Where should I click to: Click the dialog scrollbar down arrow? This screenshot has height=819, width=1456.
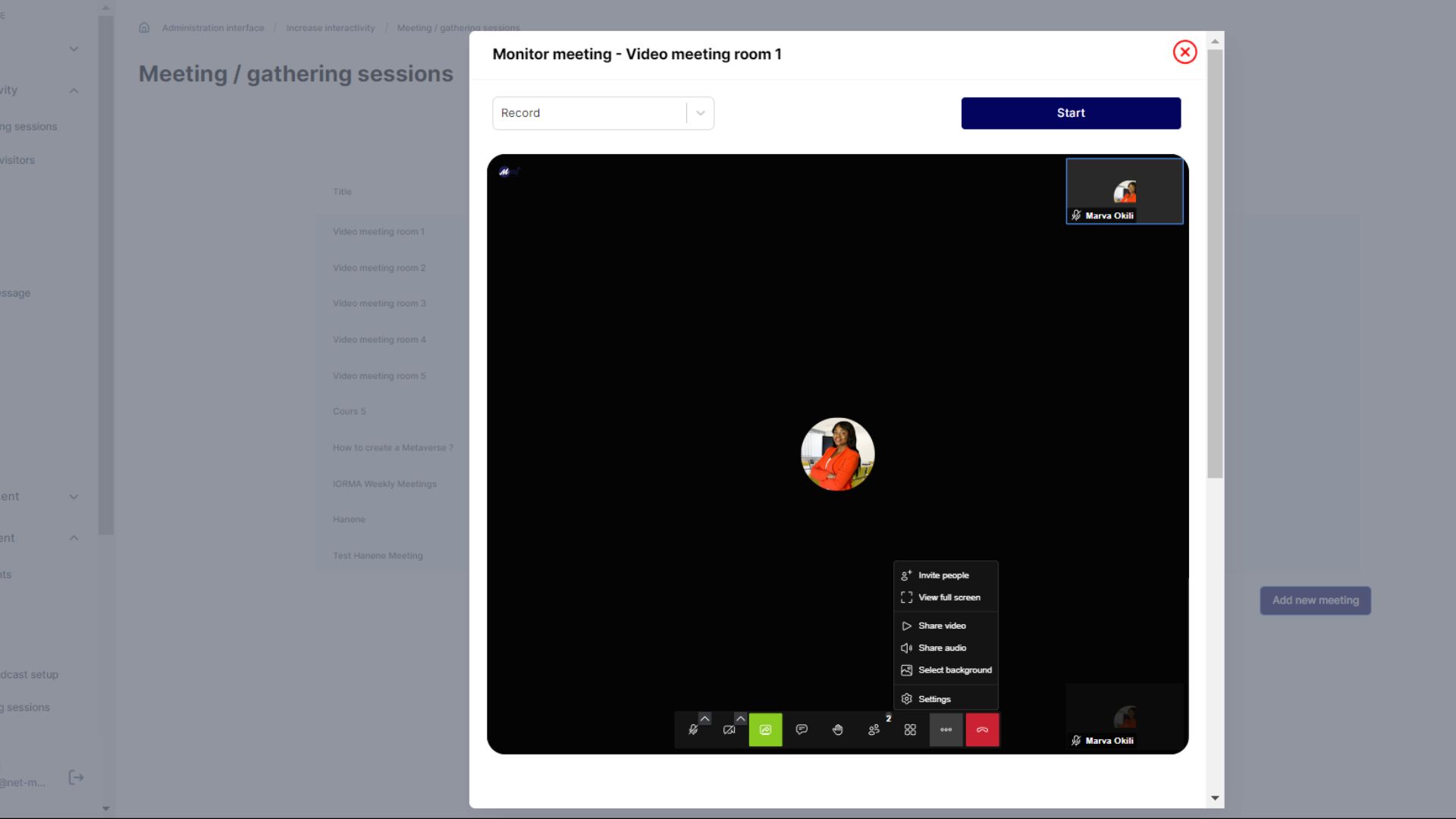coord(1215,798)
